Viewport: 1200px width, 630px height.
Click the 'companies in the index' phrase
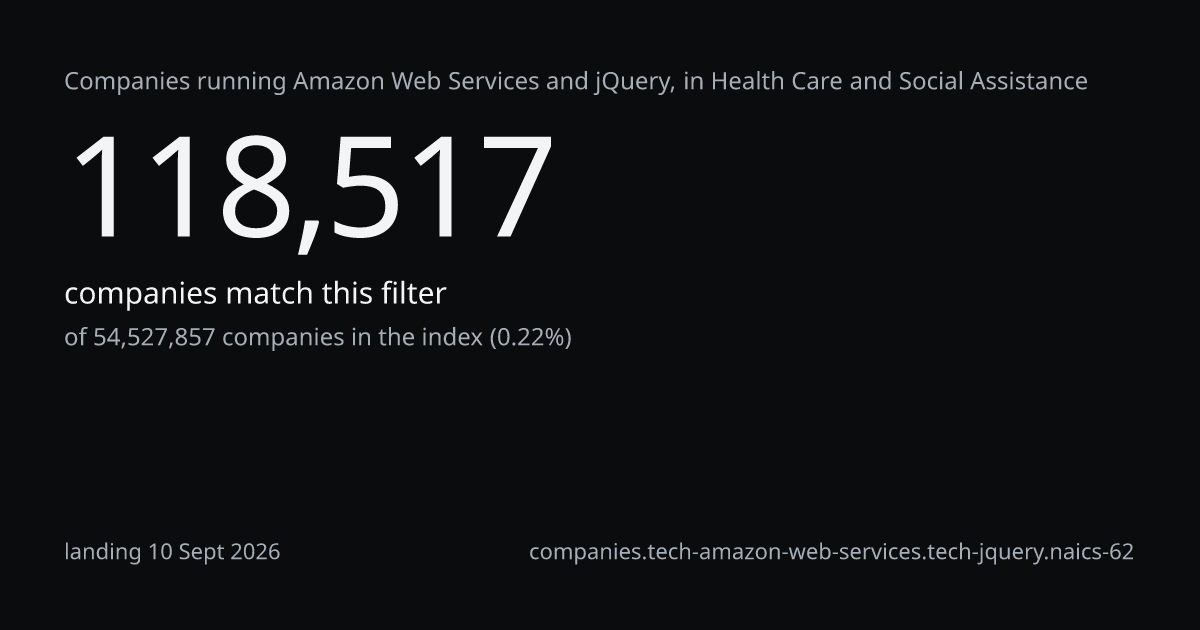pos(352,338)
